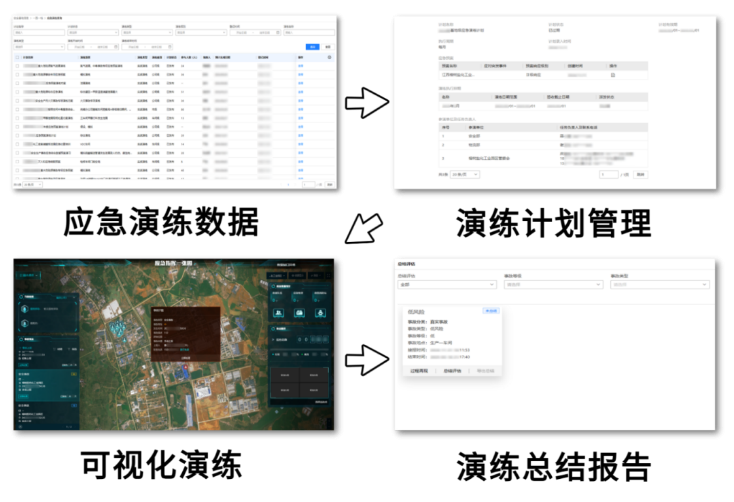Click the page-jump input in plan management panel
Screen dimensions: 734x502
(x=609, y=174)
